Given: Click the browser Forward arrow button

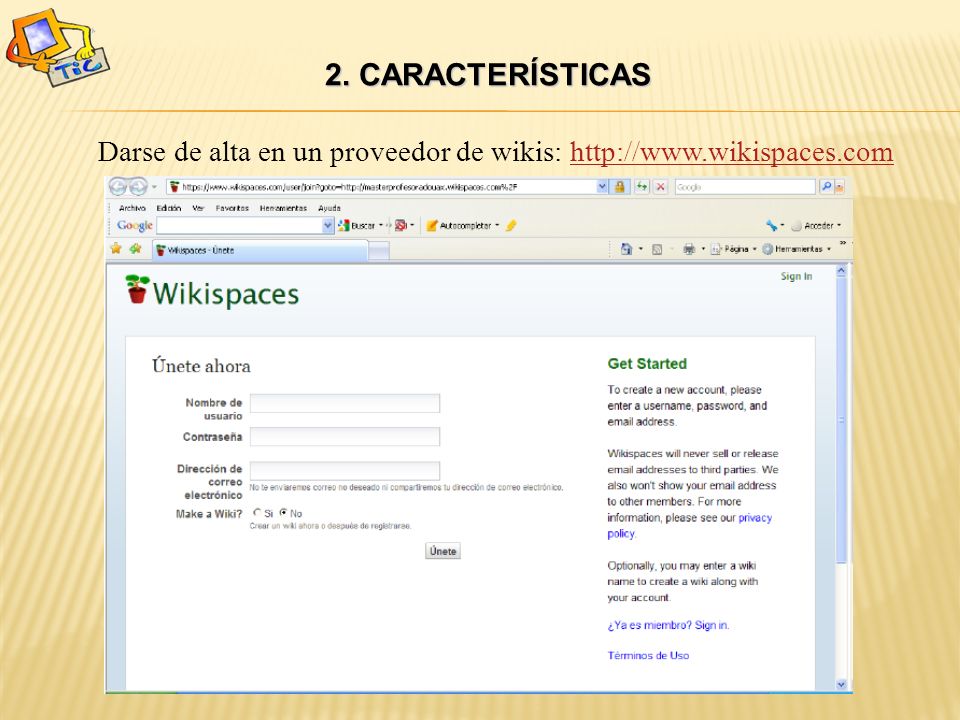Looking at the screenshot, I should (x=138, y=186).
